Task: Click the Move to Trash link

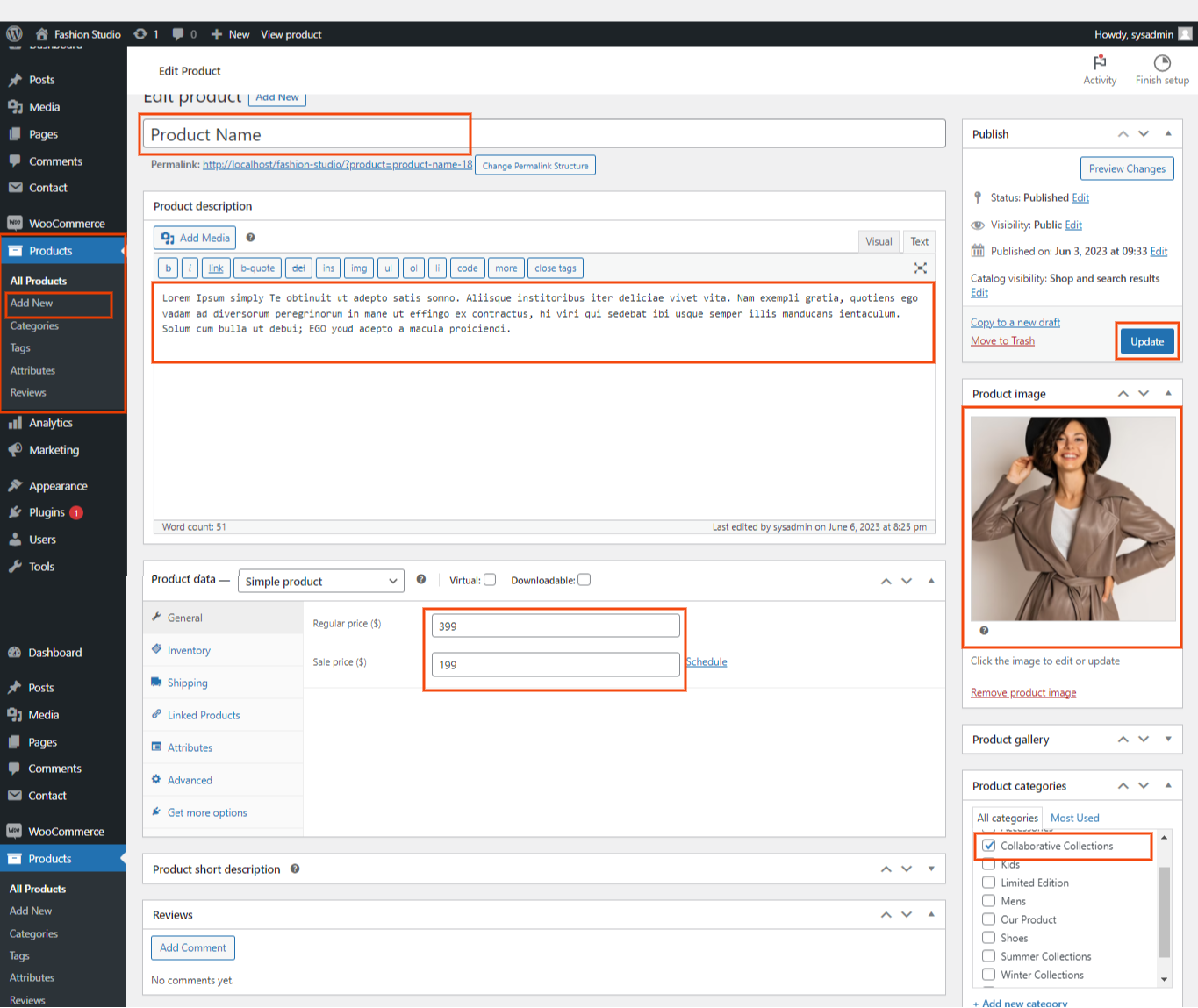Action: click(1002, 340)
